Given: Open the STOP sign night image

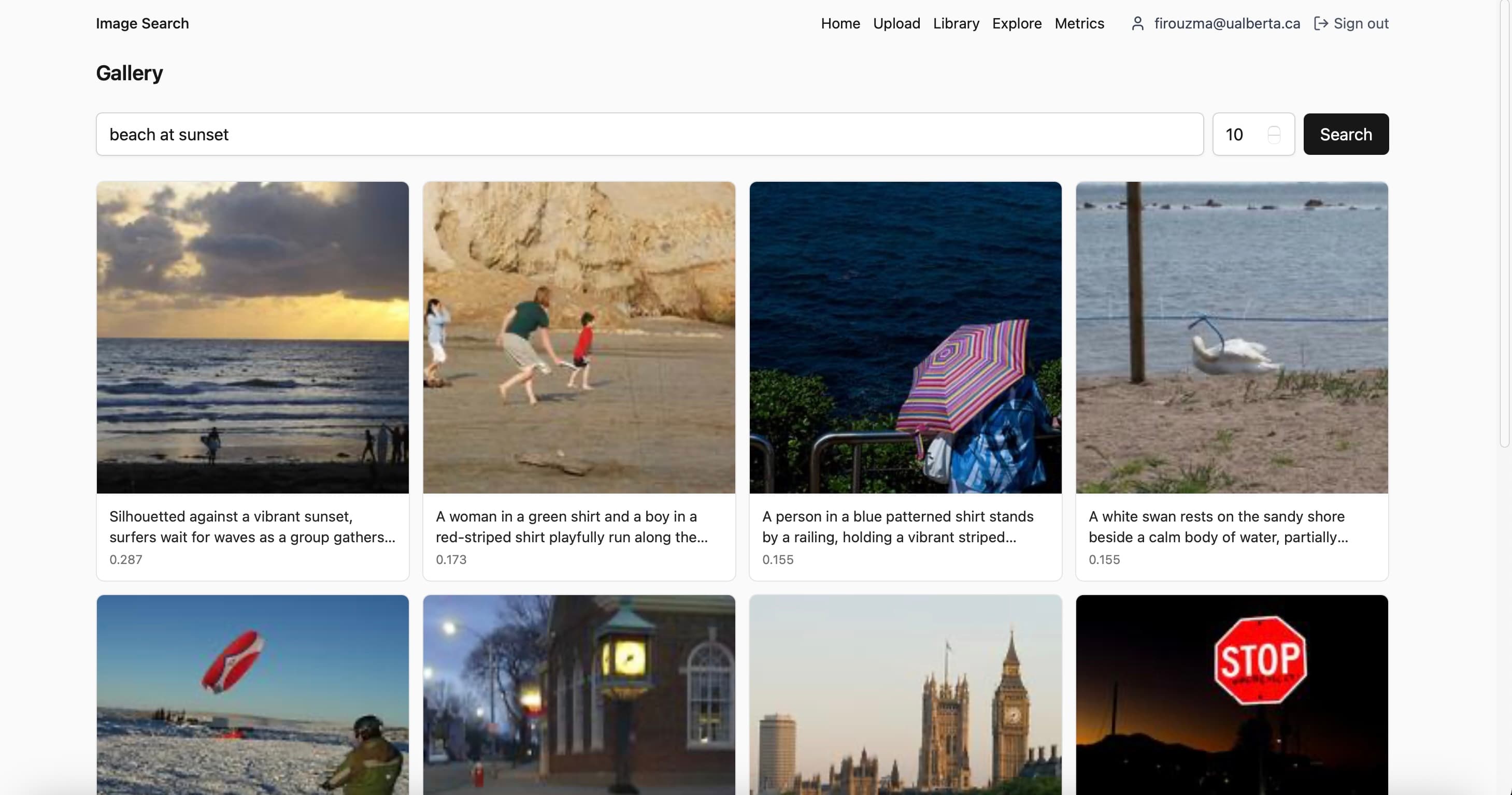Looking at the screenshot, I should coord(1232,695).
